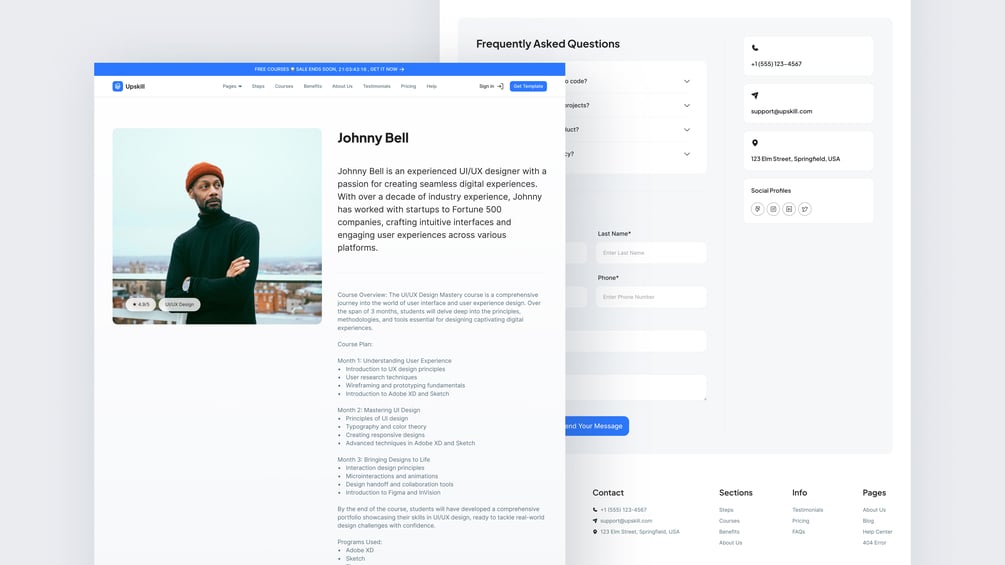Open the Courses nav item
This screenshot has height=565, width=1005.
click(284, 86)
